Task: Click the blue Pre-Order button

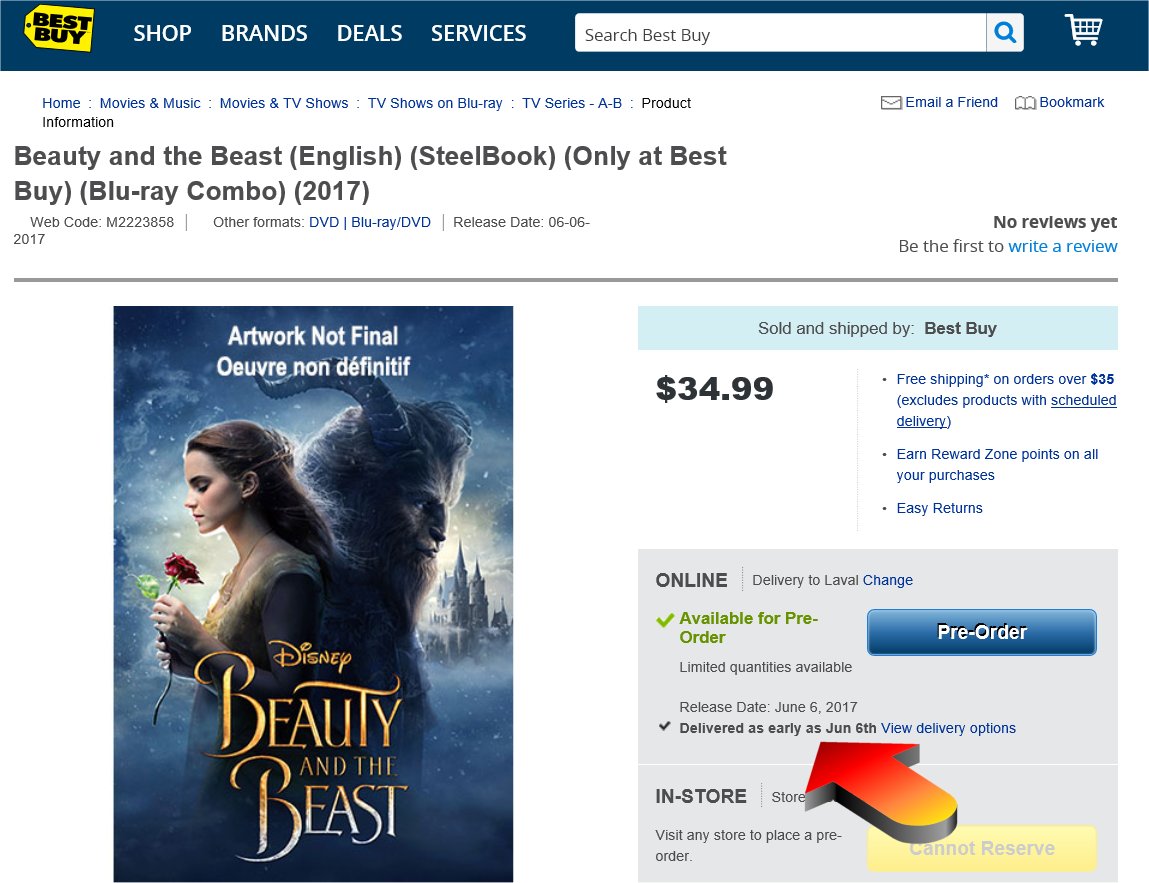Action: 981,632
